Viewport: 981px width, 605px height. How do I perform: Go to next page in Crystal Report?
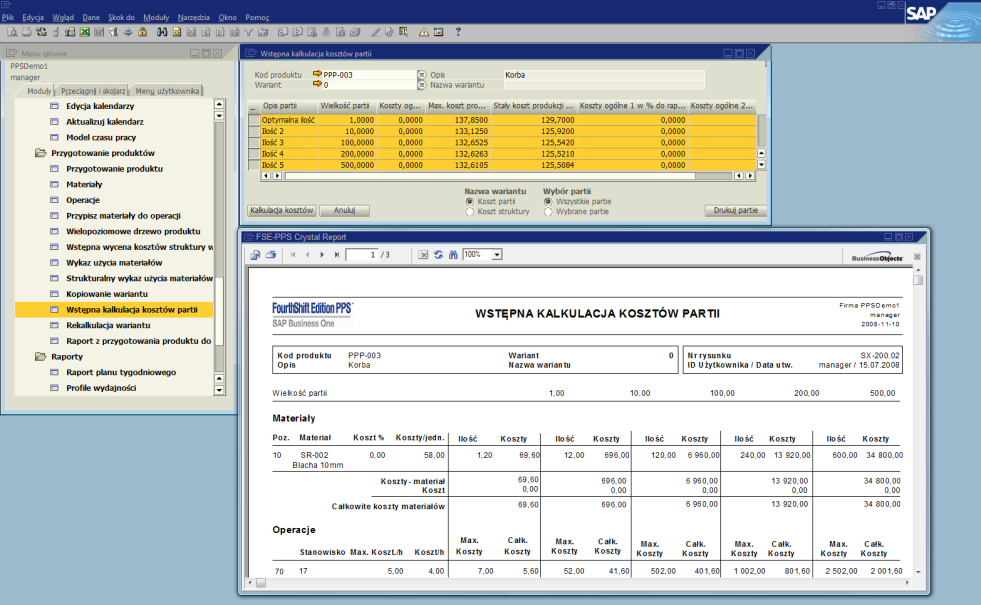[x=322, y=255]
